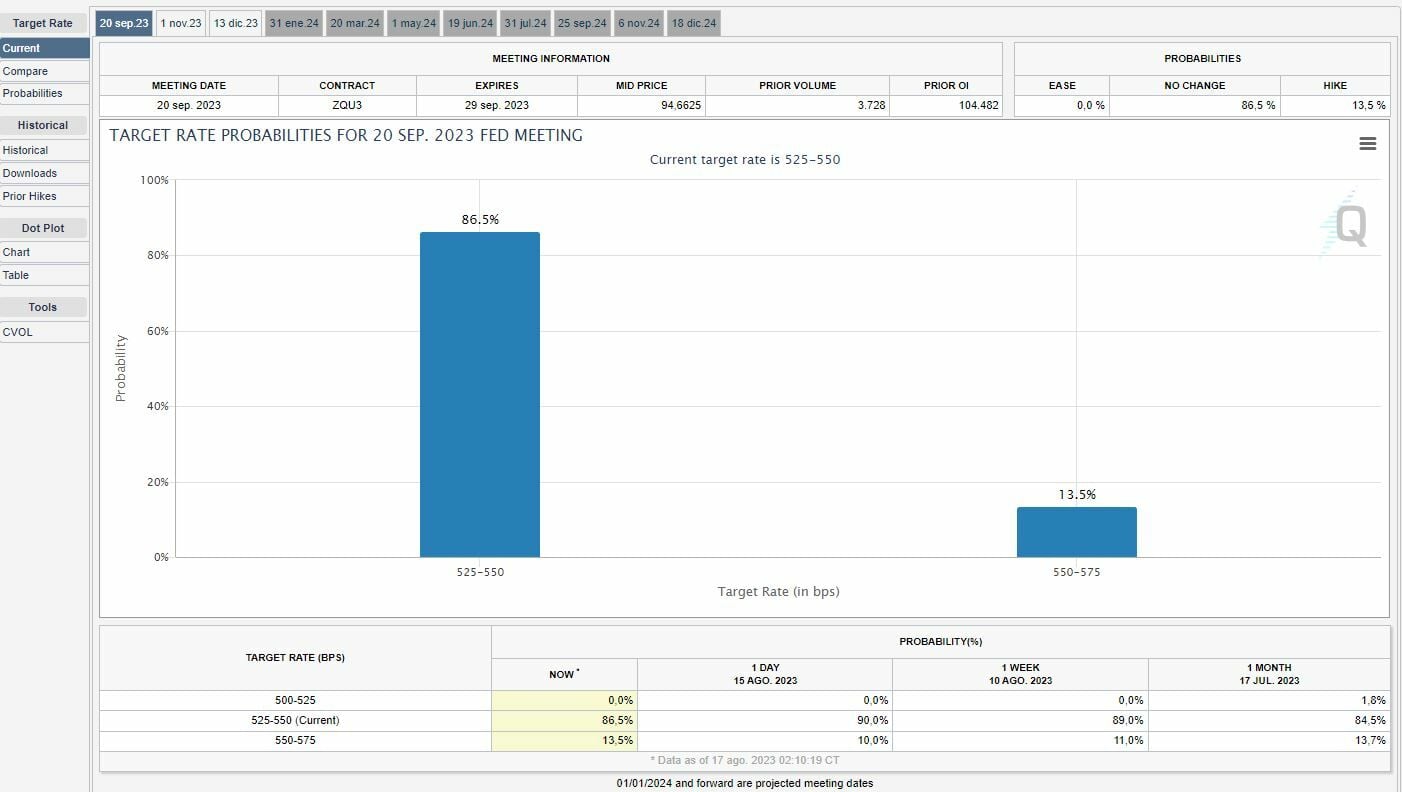
Task: Click the 13.5% bar for 550-575
Action: [x=1077, y=532]
